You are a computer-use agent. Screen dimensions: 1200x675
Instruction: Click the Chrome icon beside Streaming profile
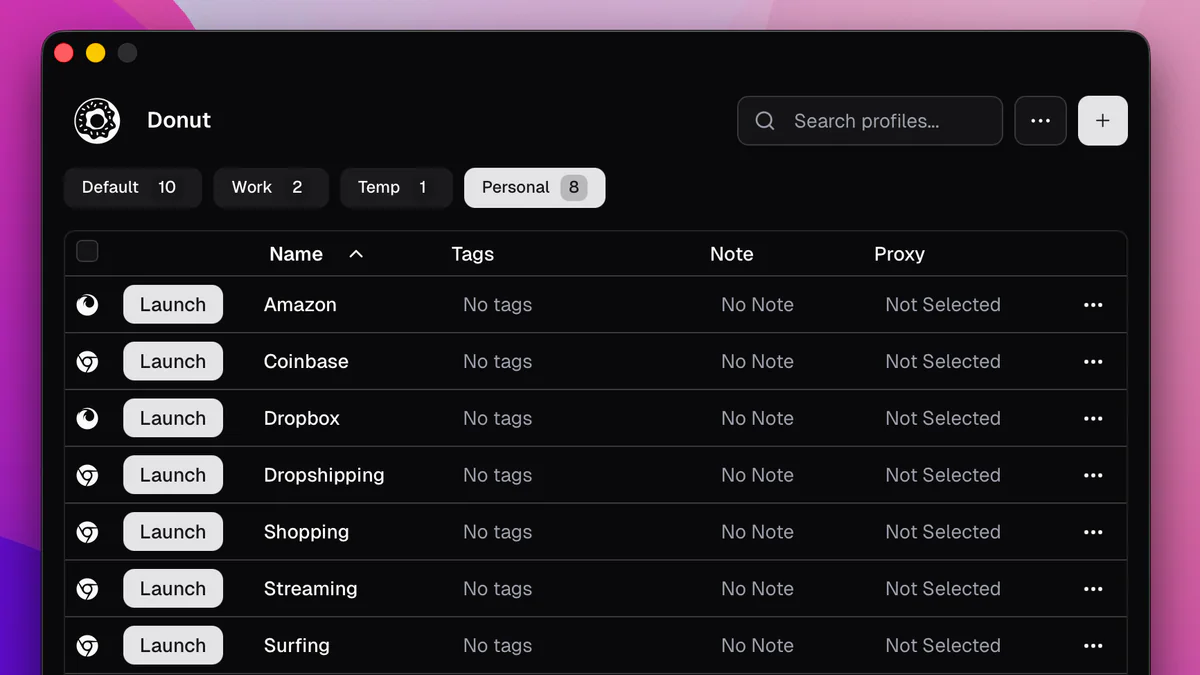pos(88,589)
